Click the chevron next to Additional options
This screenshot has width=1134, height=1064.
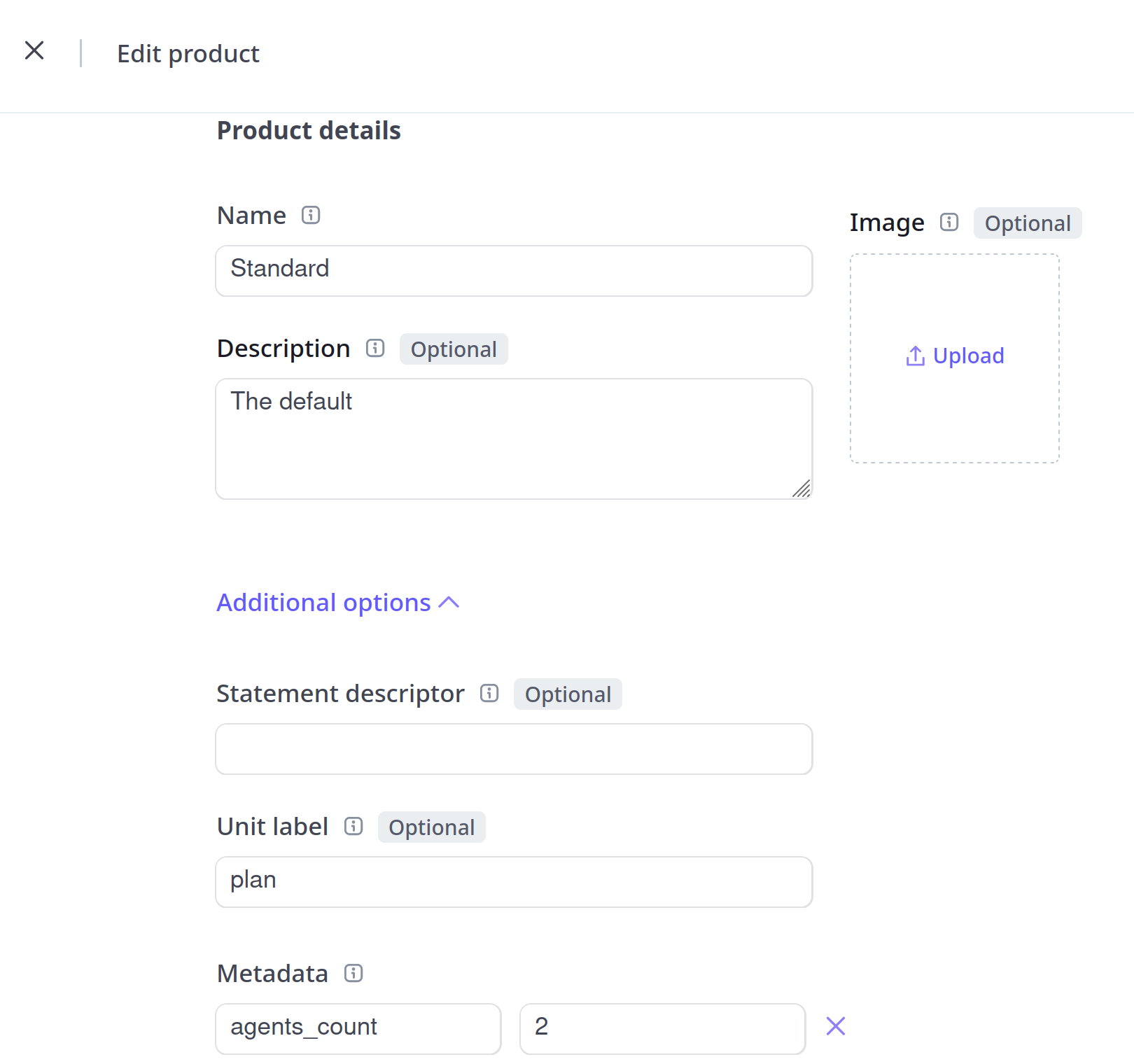pos(449,603)
